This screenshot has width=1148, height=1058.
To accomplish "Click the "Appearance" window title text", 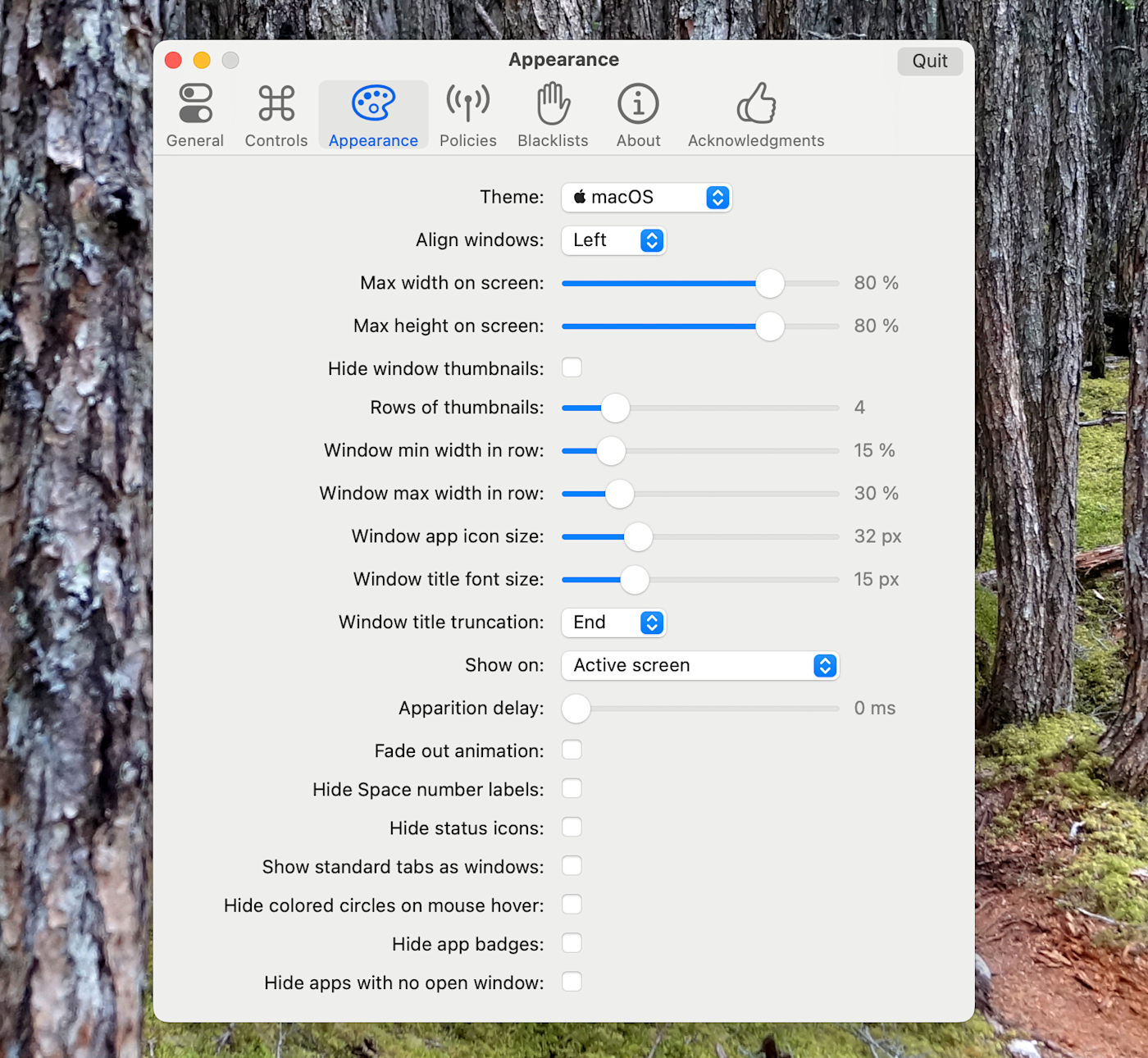I will (564, 60).
